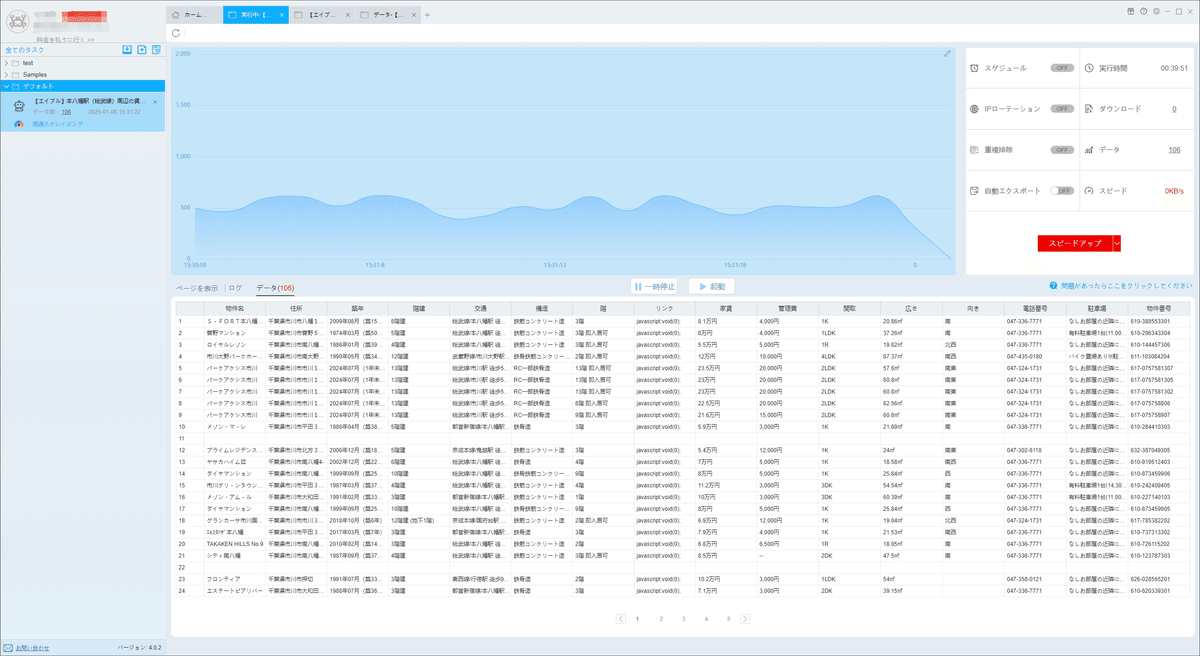Click the home icon on the ホーム tab
This screenshot has height=656, width=1200.
pyautogui.click(x=176, y=15)
